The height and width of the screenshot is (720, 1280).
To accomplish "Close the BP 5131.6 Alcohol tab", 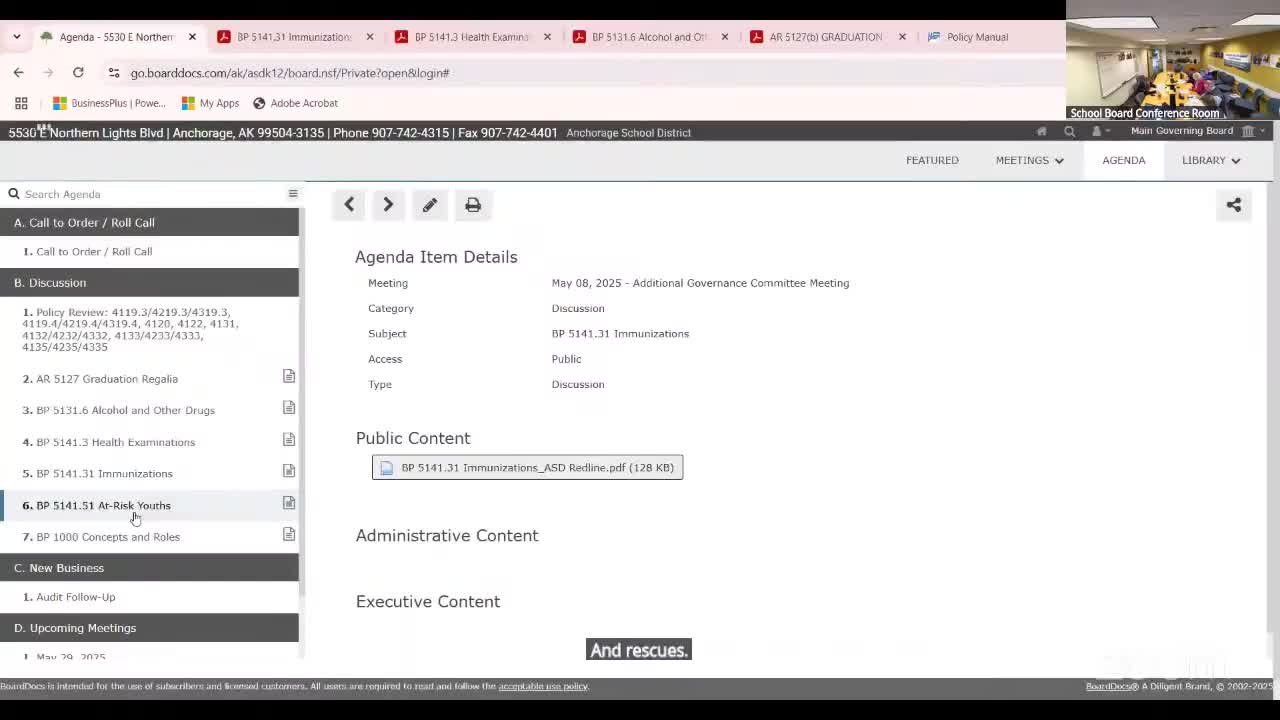I will [x=725, y=37].
